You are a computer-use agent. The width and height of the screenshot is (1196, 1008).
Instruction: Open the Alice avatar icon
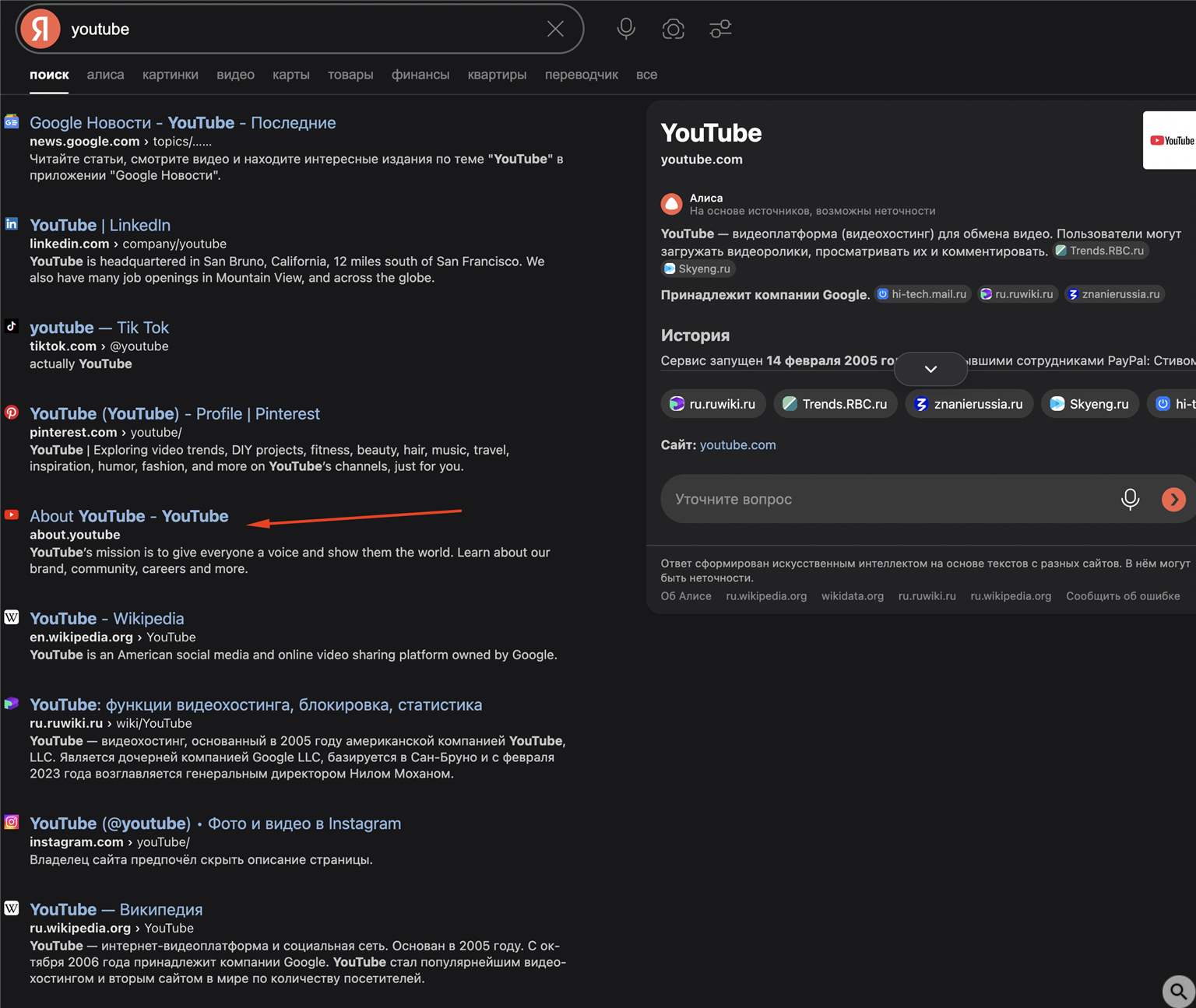(x=671, y=204)
